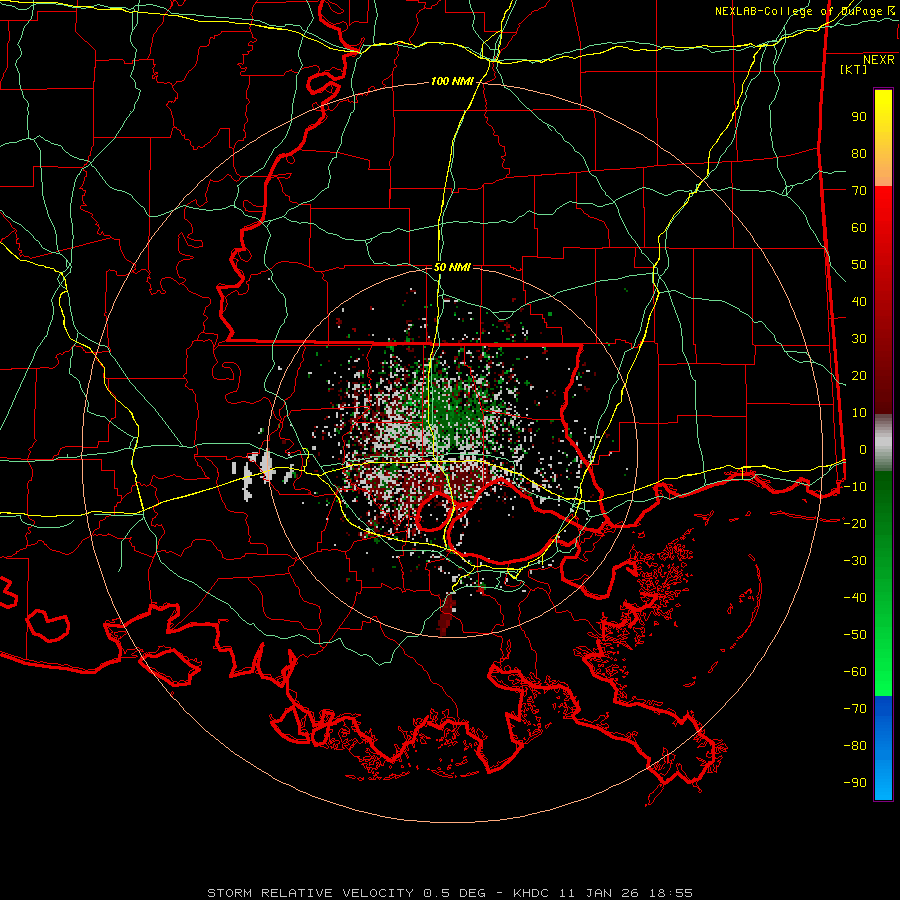This screenshot has width=900, height=900.
Task: Click the gray zero-velocity segment of the color bar
Action: coord(883,442)
